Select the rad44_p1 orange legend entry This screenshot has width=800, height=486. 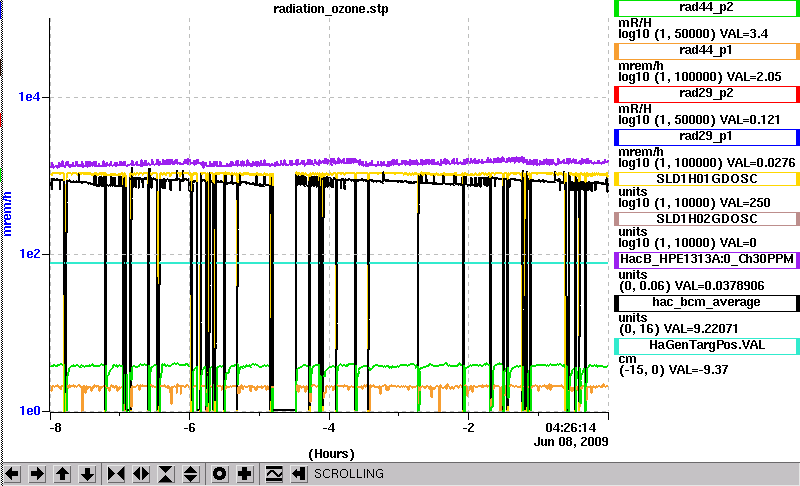pyautogui.click(x=707, y=50)
